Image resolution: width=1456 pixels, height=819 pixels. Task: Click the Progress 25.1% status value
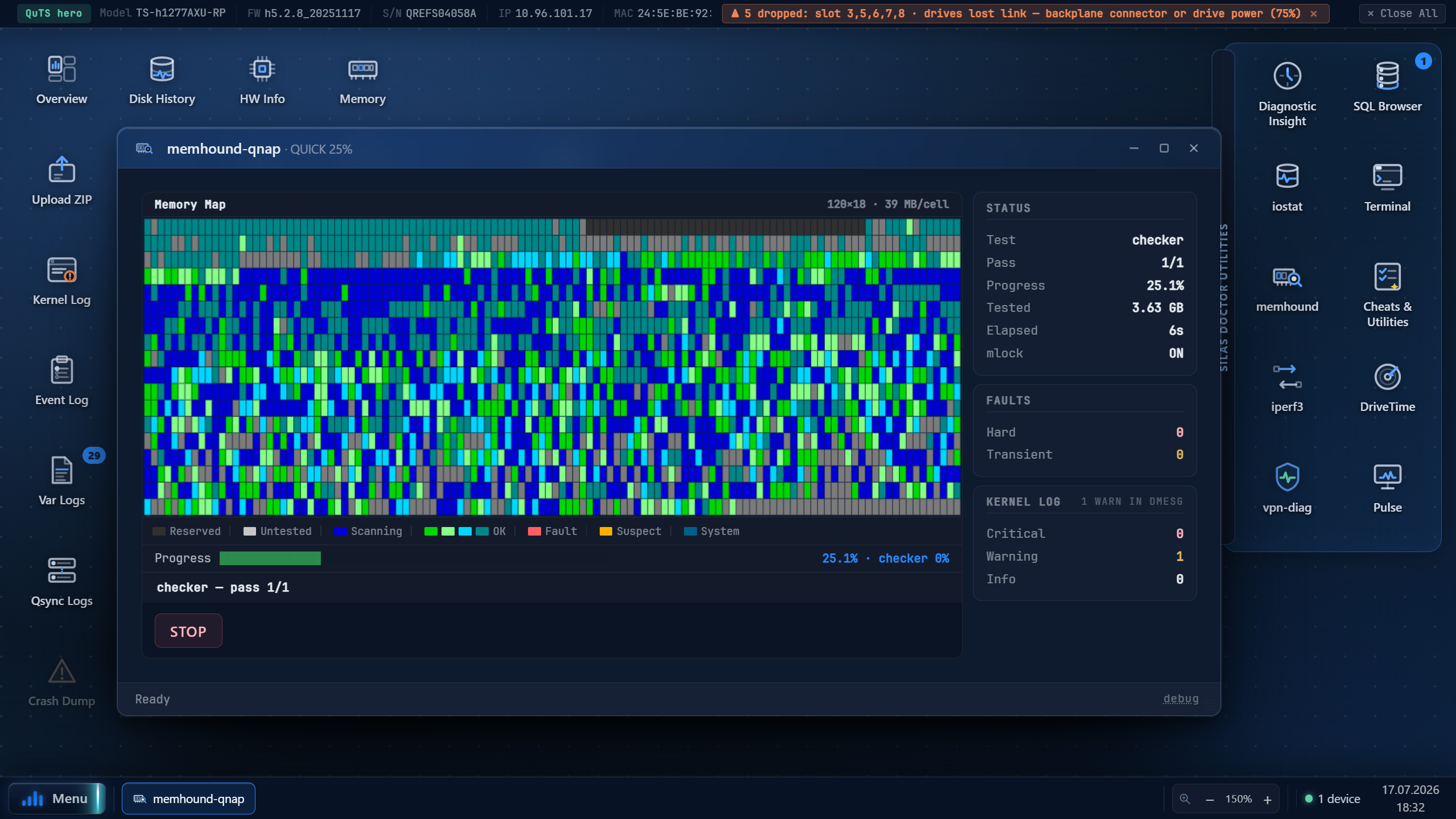[1165, 285]
